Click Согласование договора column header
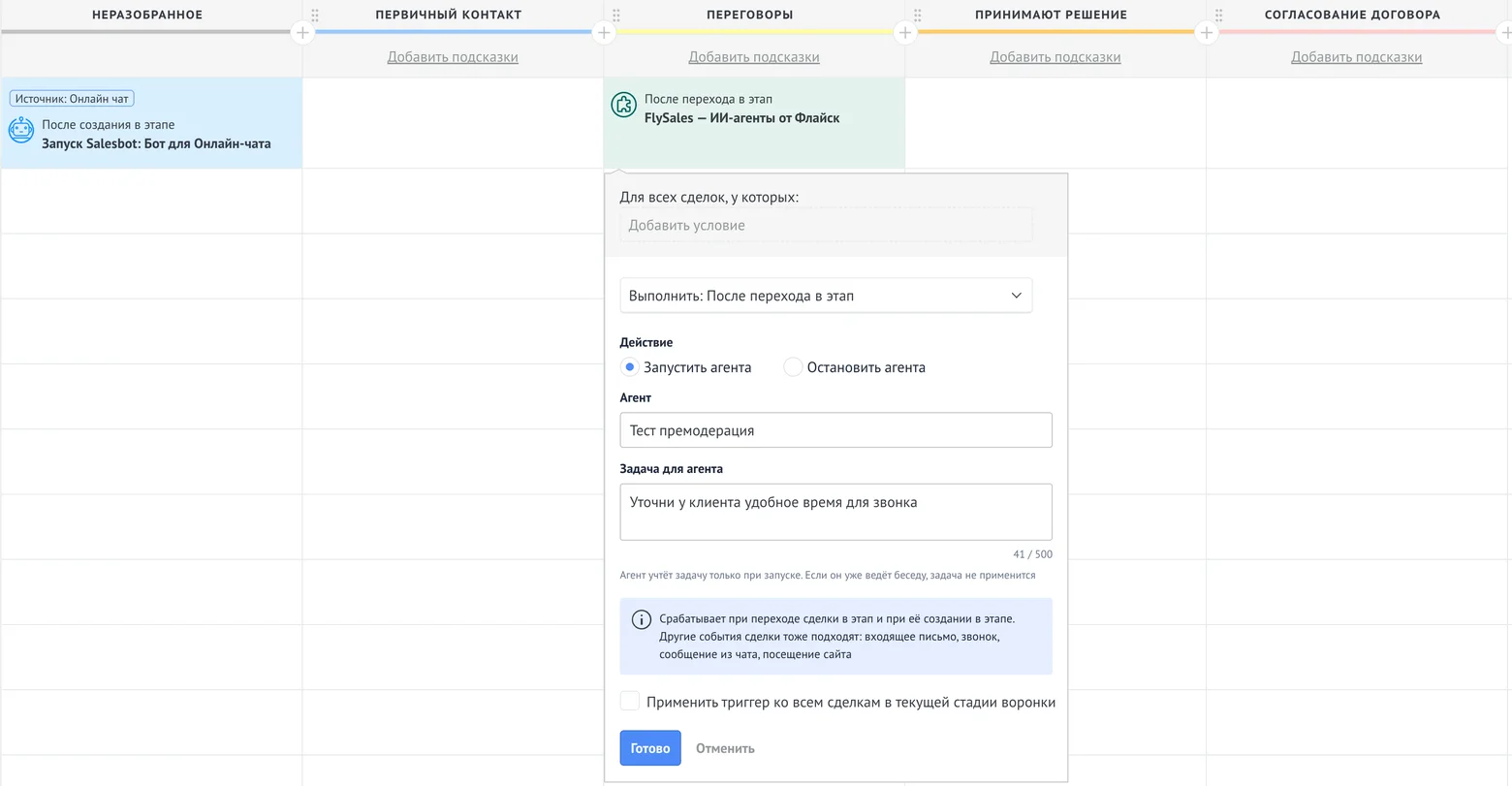The image size is (1512, 786). click(x=1353, y=15)
